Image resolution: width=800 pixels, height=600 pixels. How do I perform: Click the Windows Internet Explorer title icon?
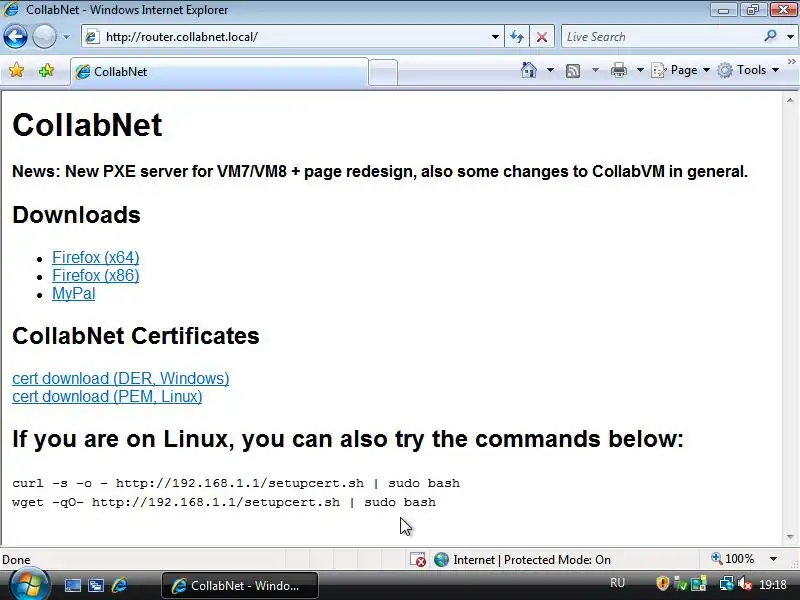(11, 10)
